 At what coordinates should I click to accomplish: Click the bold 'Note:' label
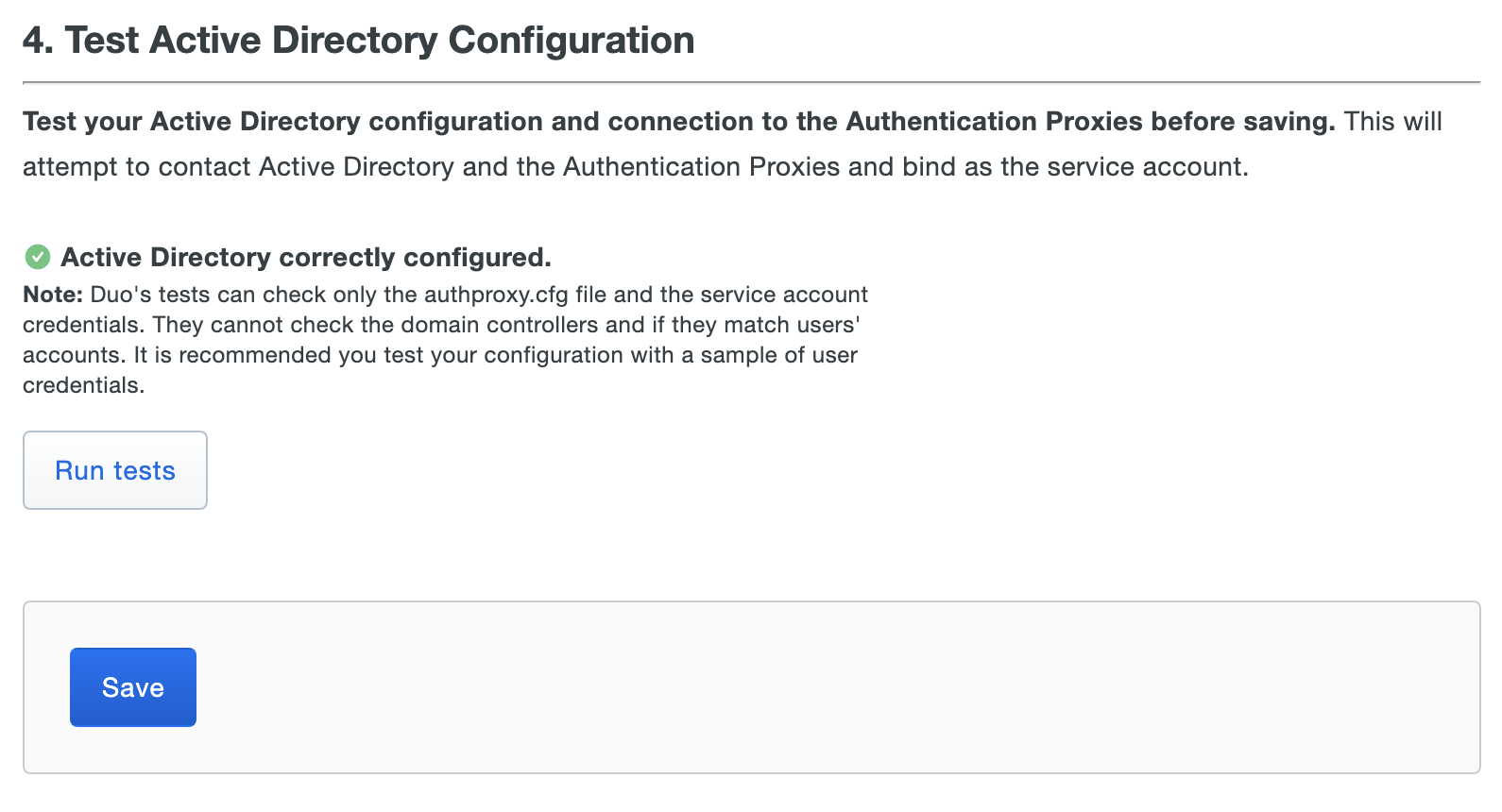tap(53, 295)
